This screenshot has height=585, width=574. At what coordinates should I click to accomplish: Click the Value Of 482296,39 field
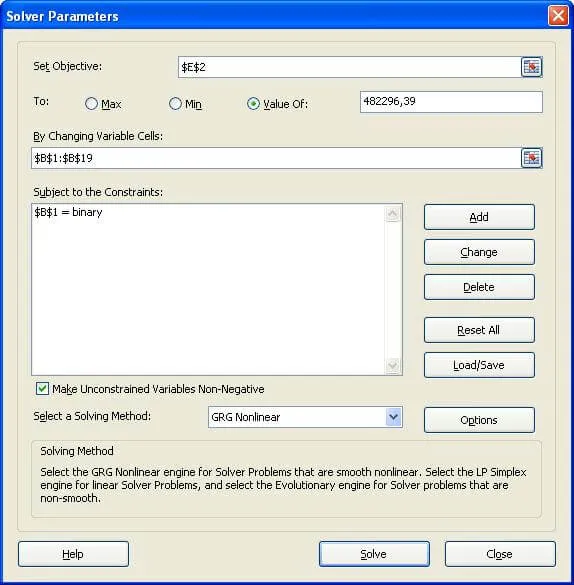(451, 102)
